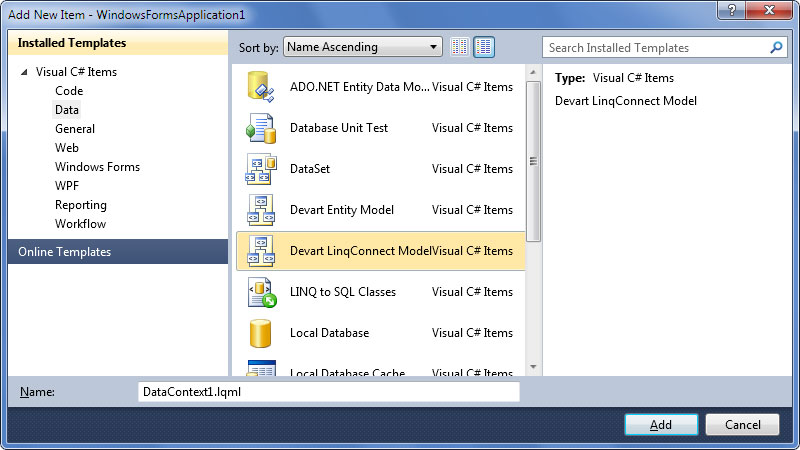
Task: Open the Help question mark button
Action: [731, 10]
